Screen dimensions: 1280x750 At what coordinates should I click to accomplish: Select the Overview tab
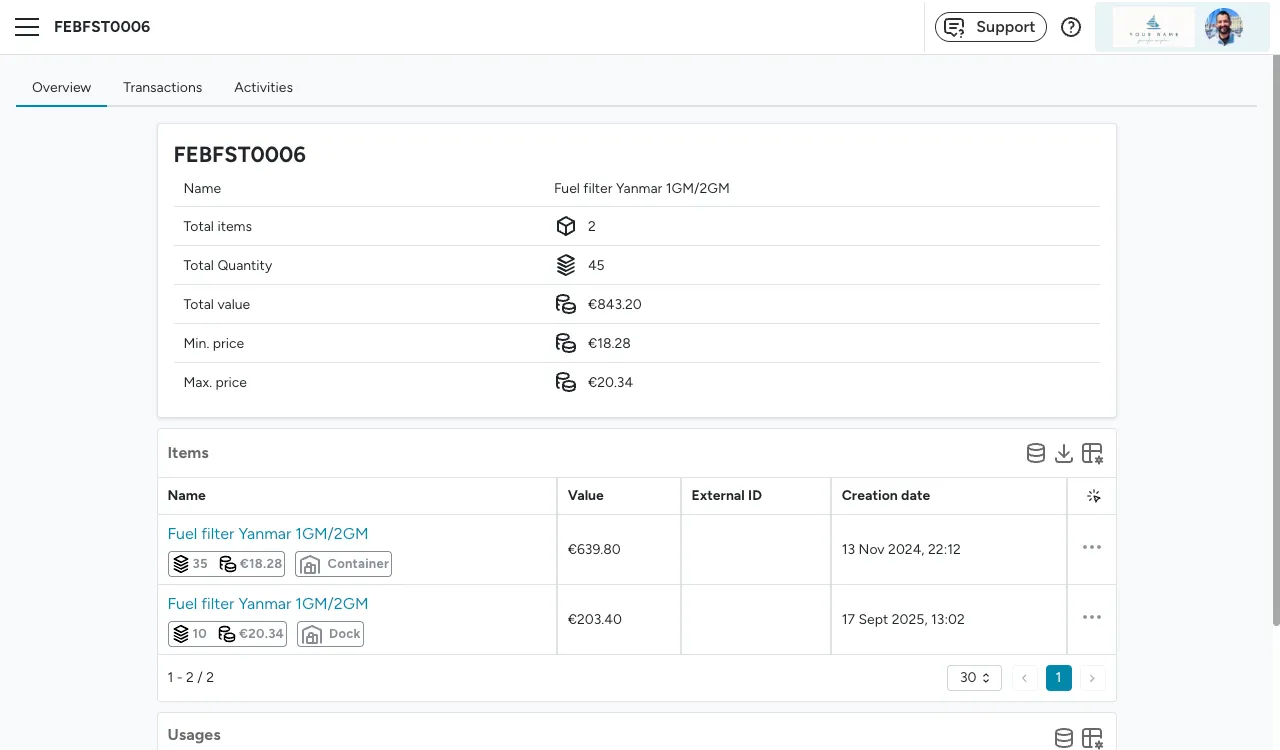click(61, 87)
